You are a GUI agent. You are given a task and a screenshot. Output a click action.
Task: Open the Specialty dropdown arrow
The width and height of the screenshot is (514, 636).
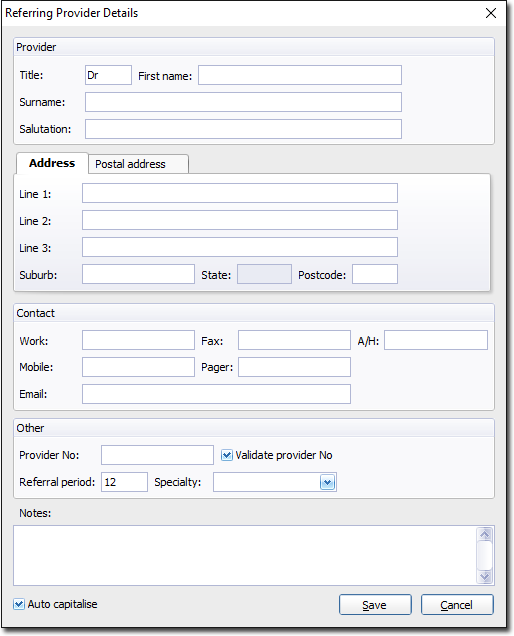click(327, 482)
